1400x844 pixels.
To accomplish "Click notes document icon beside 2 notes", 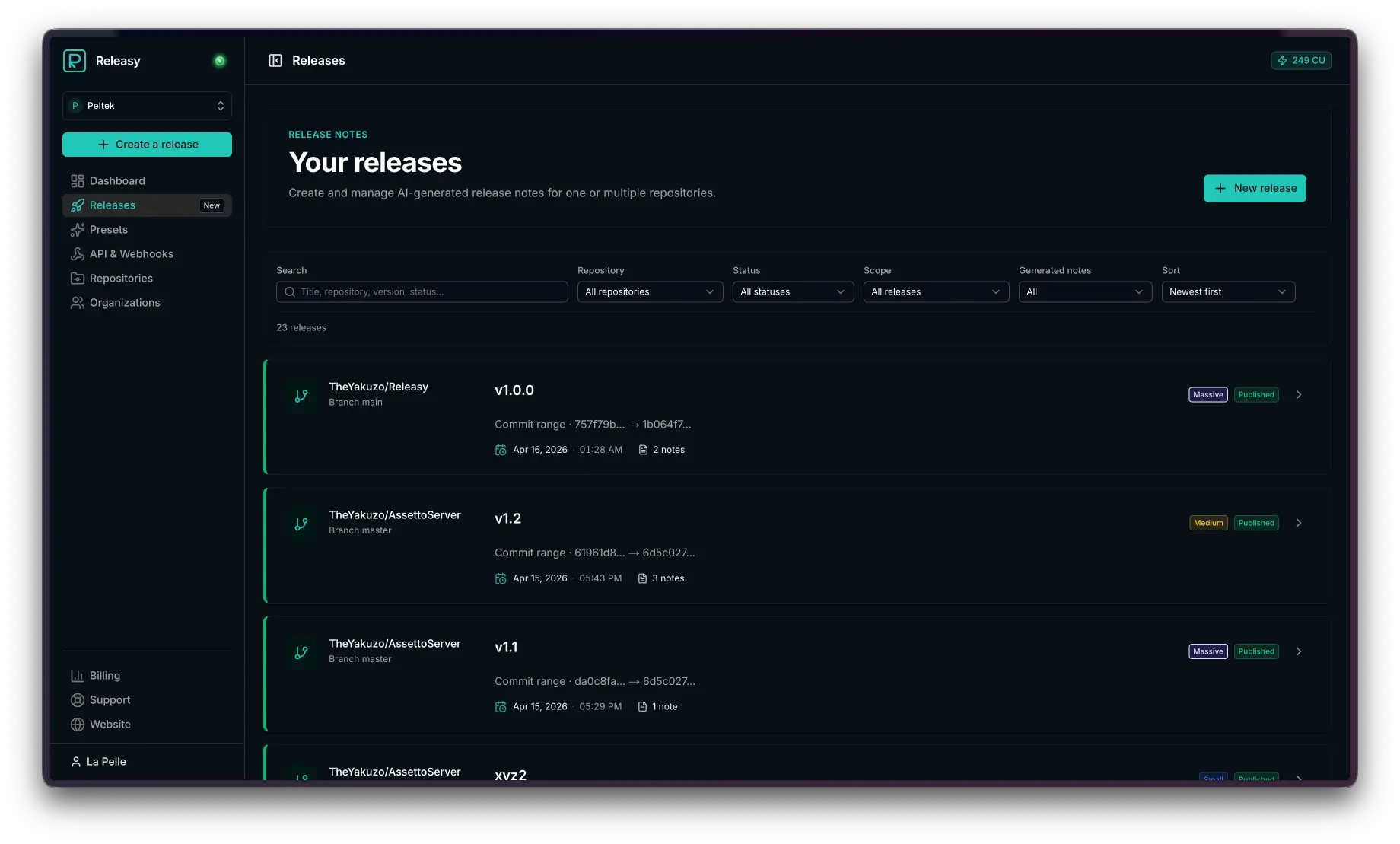I will click(x=643, y=451).
